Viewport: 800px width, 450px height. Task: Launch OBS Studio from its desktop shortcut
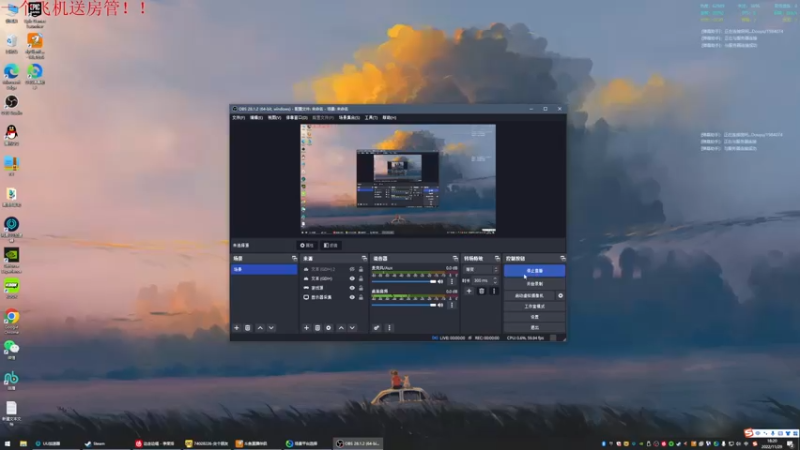point(12,105)
